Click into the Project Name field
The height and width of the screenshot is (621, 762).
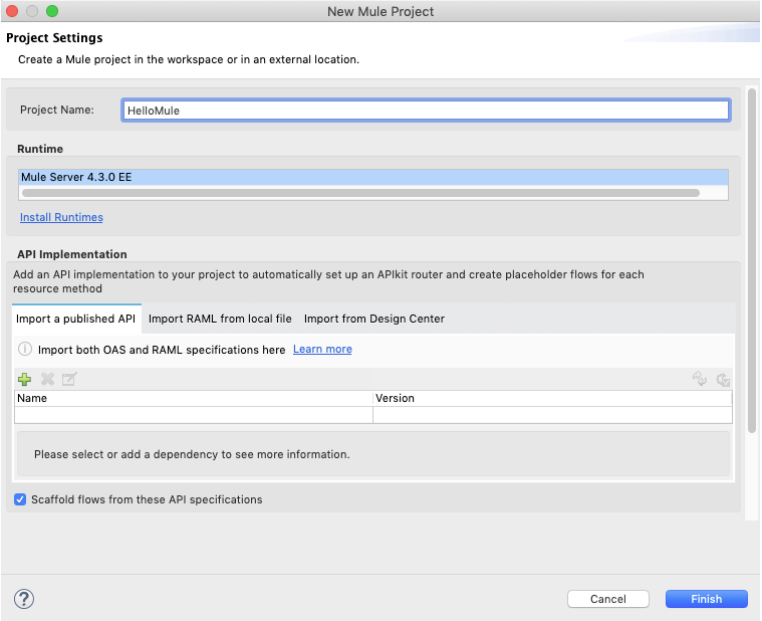pos(426,110)
